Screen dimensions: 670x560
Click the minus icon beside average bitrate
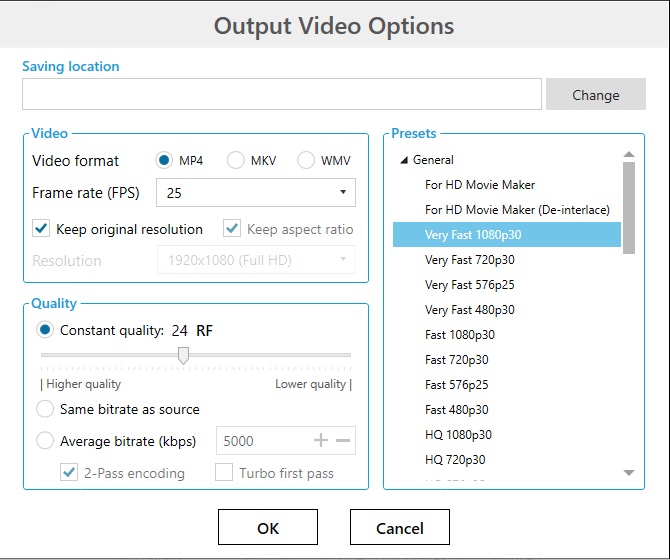click(342, 441)
